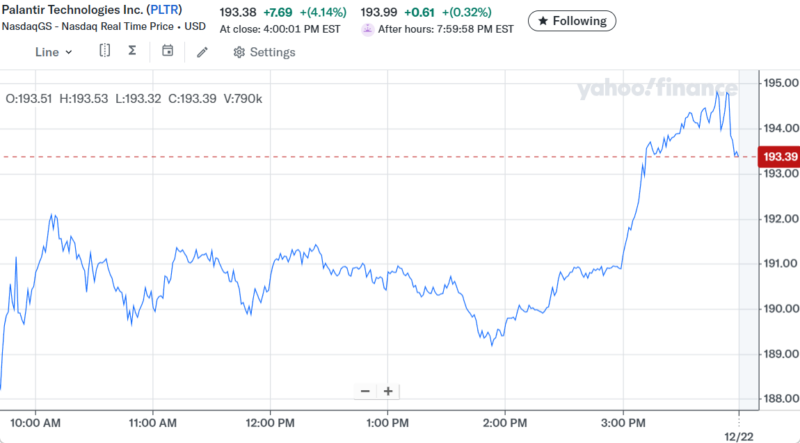
Task: Click the 12:00 PM time axis label
Action: [x=271, y=421]
